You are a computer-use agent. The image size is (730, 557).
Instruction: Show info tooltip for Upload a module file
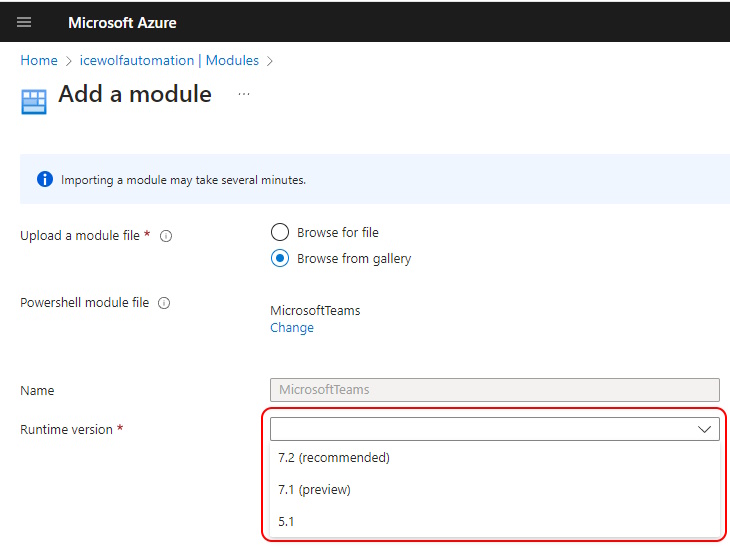pos(166,236)
